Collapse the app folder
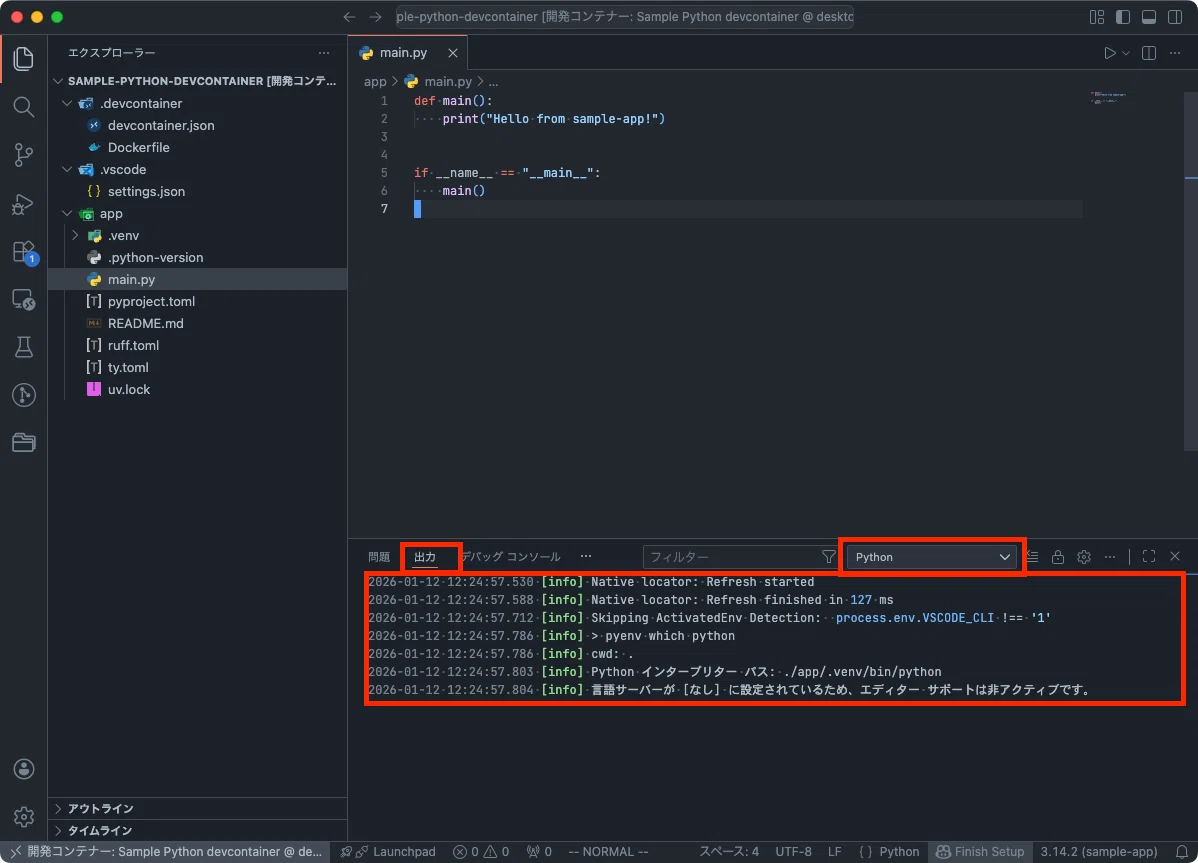The height and width of the screenshot is (863, 1198). point(67,214)
